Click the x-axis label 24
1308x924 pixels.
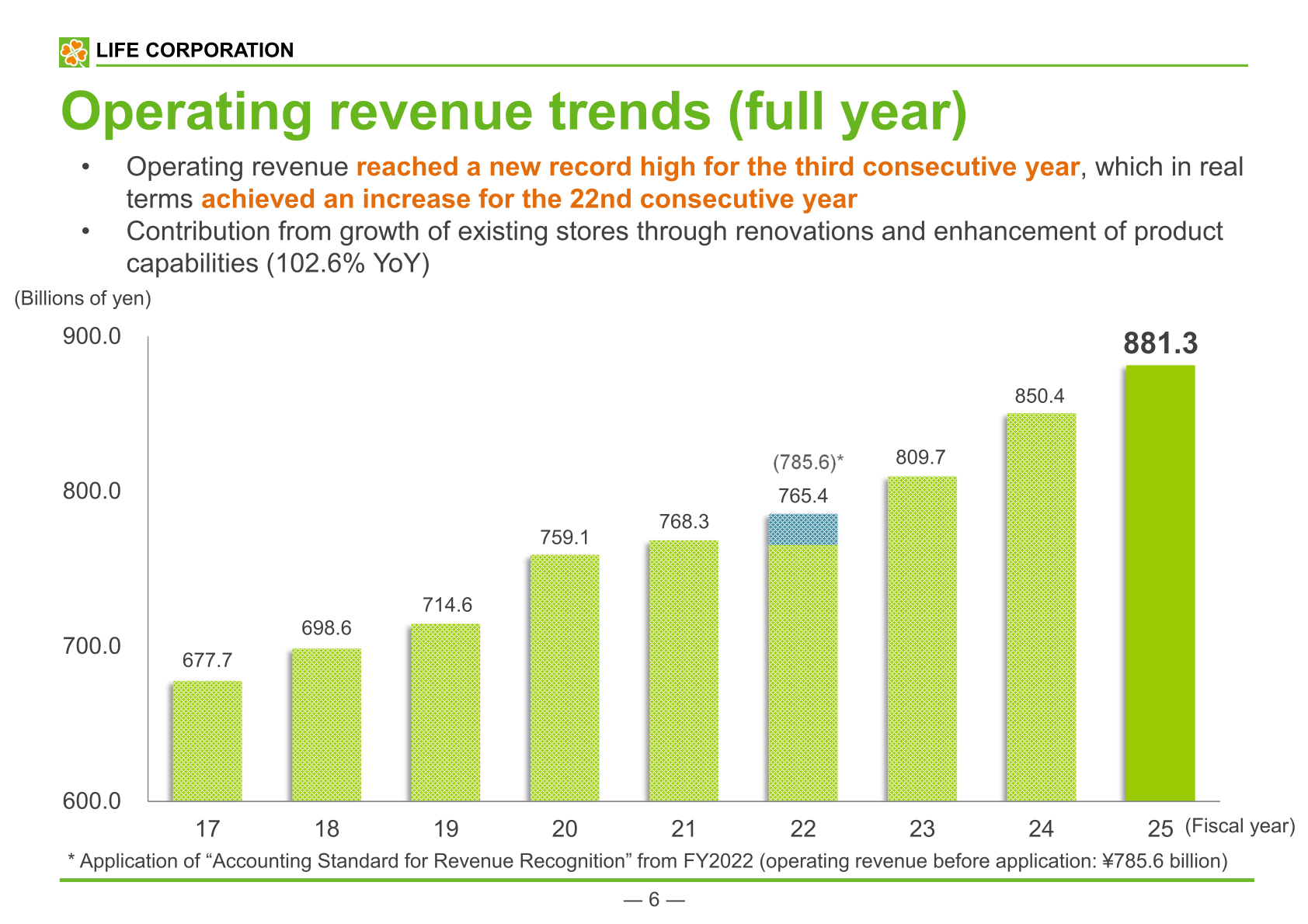1041,829
